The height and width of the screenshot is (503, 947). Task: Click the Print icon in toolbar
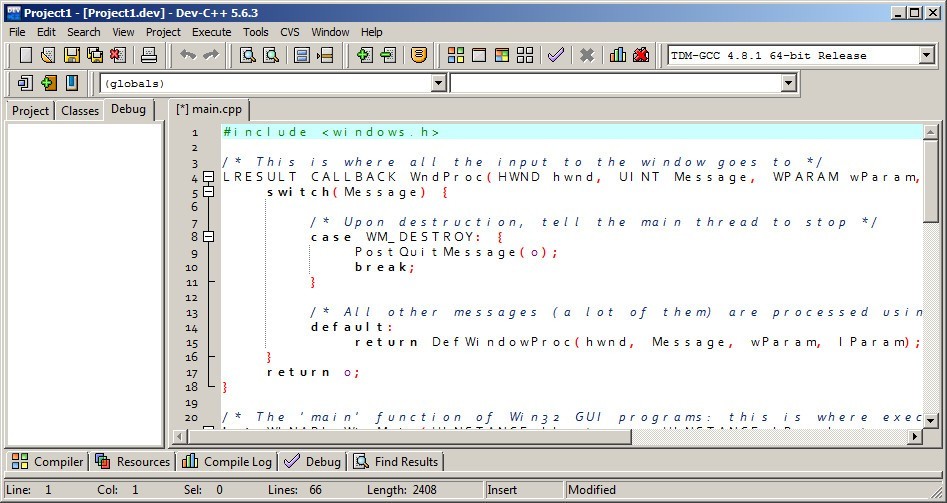coord(148,55)
